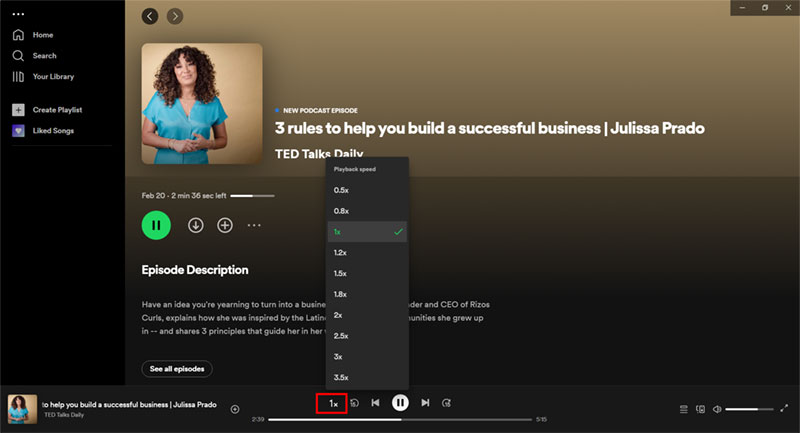Select 0.8x playback speed
The height and width of the screenshot is (433, 800).
click(x=367, y=211)
